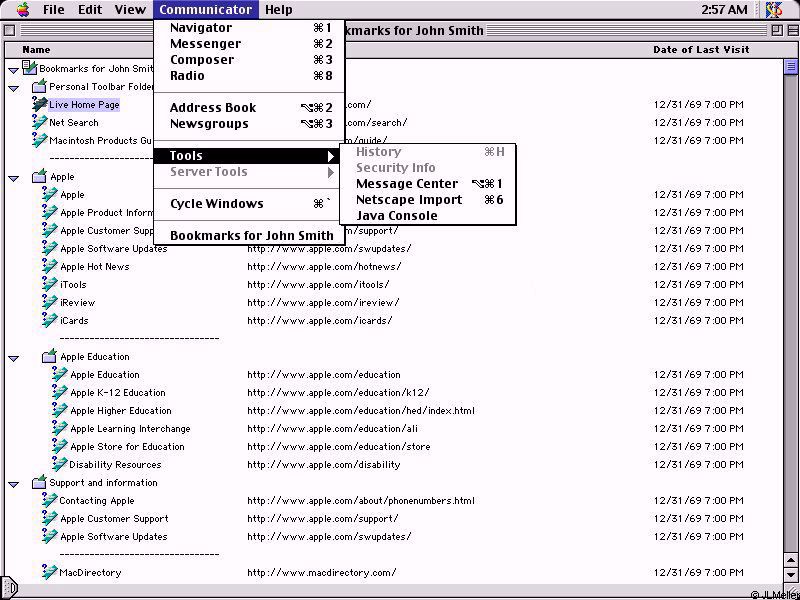Click the Apple Hot News bookmark icon

[50, 267]
